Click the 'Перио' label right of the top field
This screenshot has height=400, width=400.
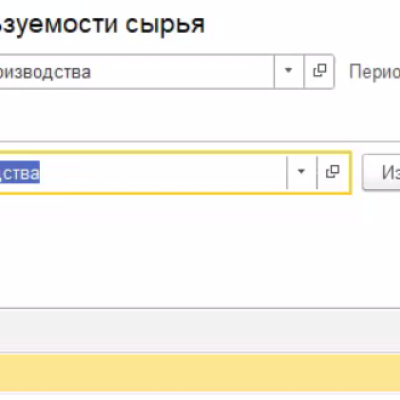pos(374,72)
